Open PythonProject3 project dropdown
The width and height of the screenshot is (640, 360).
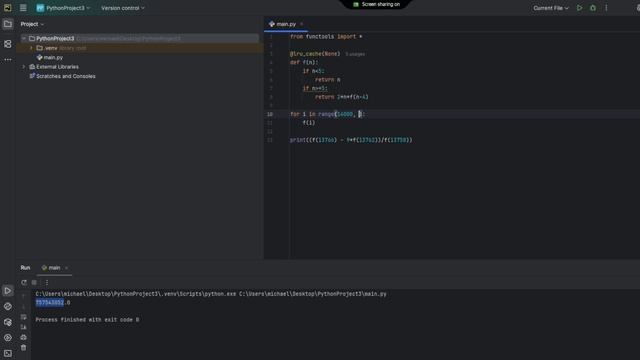click(63, 8)
